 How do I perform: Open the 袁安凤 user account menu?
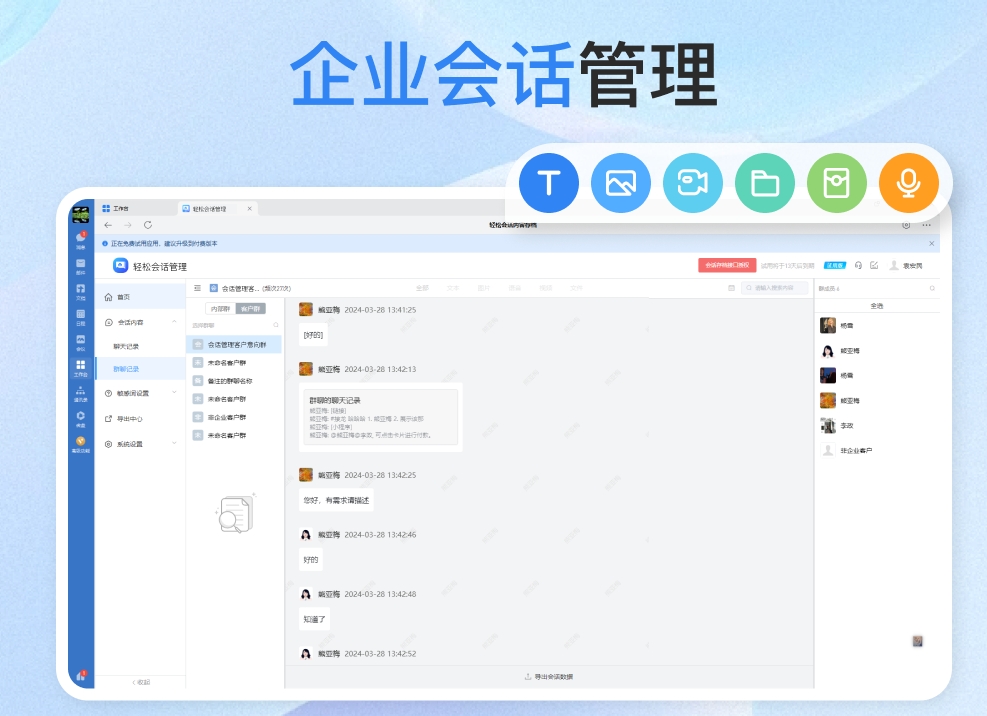coord(906,266)
